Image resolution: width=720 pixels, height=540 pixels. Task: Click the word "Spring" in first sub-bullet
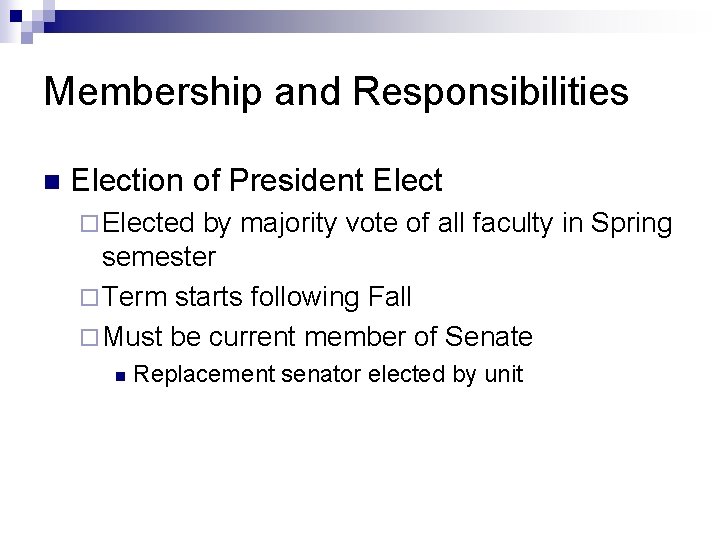click(630, 224)
